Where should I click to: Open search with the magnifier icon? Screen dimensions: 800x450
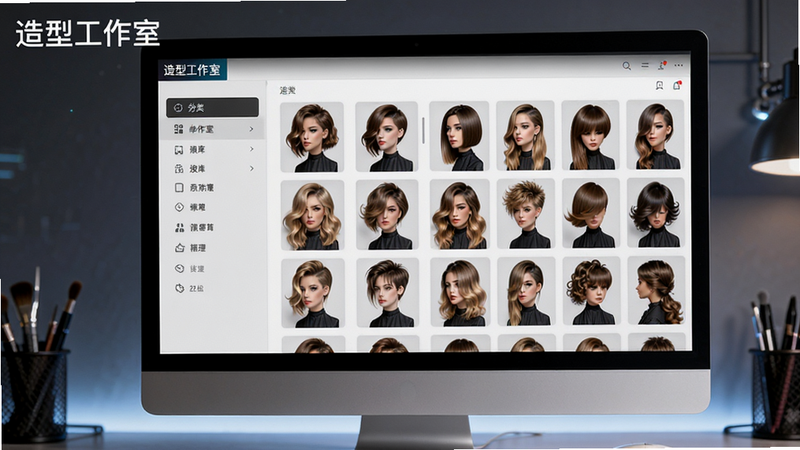click(x=627, y=66)
